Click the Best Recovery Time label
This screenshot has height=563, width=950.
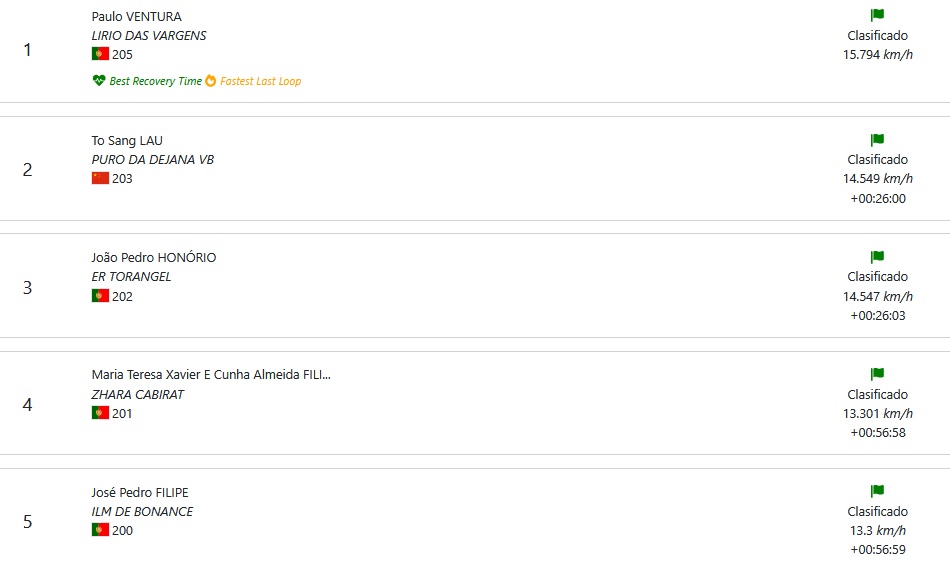pos(156,81)
